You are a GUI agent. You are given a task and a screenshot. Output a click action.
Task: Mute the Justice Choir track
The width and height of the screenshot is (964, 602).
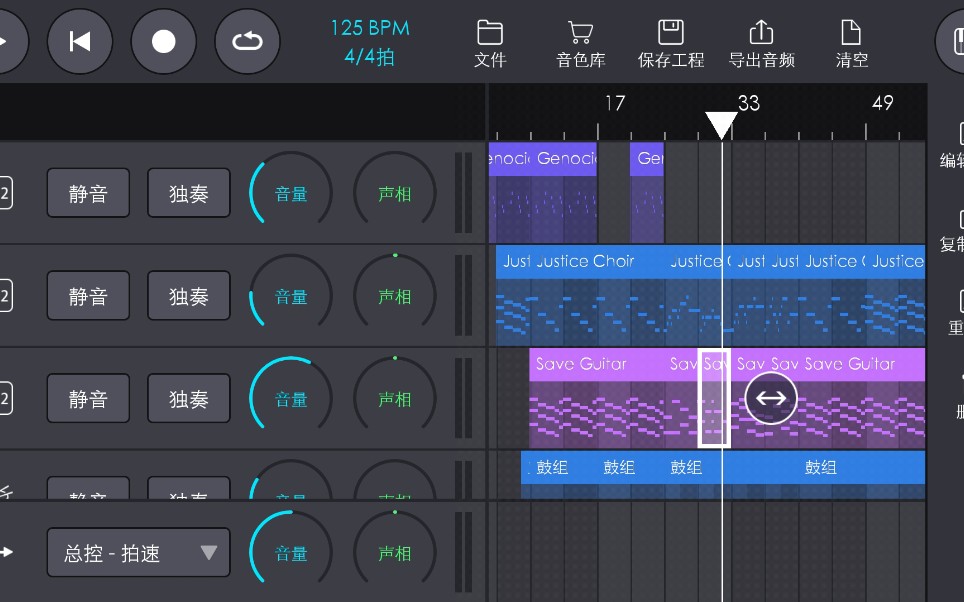[88, 296]
